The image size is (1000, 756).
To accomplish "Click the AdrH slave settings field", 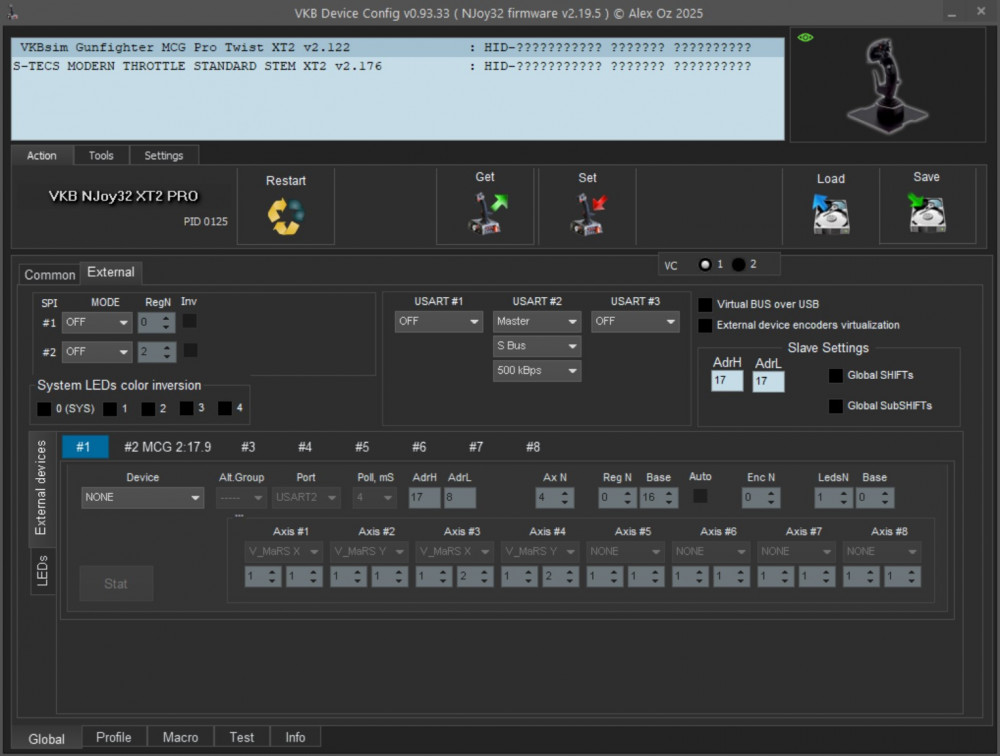I will click(727, 381).
